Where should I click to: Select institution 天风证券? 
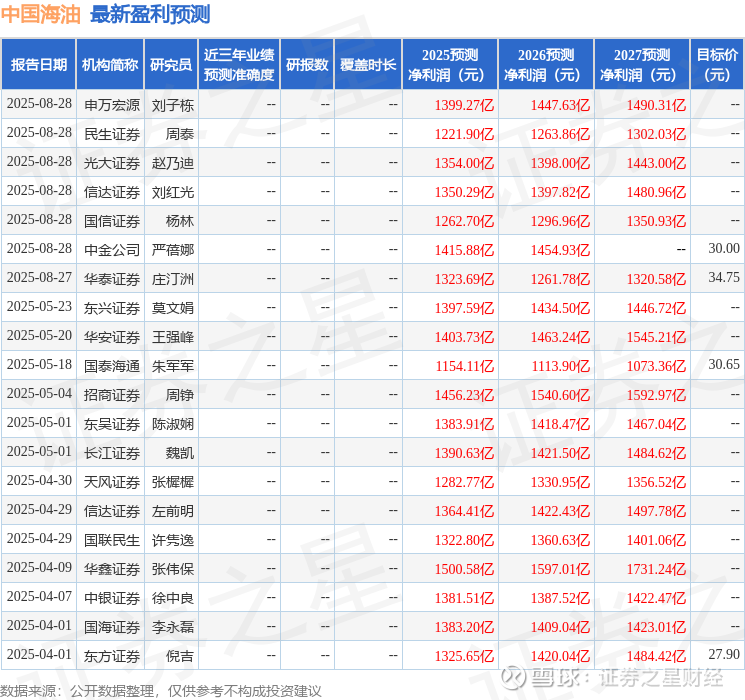pos(112,482)
